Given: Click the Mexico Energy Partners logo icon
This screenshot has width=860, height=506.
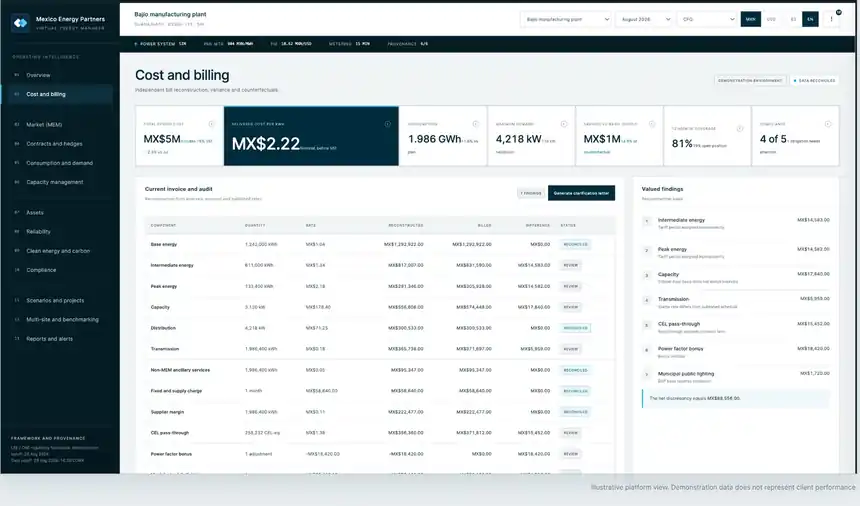Looking at the screenshot, I should (20, 23).
